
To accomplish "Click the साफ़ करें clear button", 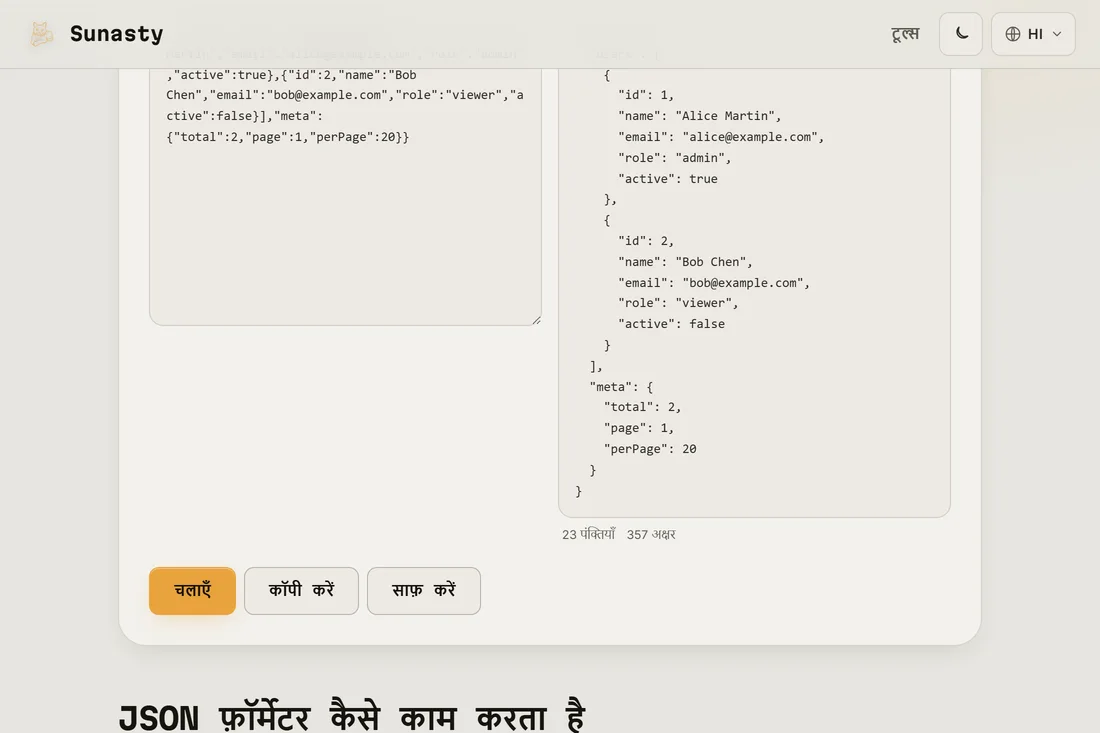I will tap(424, 591).
